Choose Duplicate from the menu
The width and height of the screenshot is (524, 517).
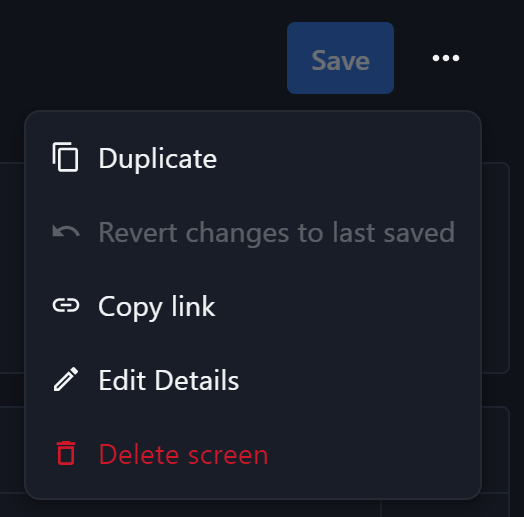[x=253, y=158]
